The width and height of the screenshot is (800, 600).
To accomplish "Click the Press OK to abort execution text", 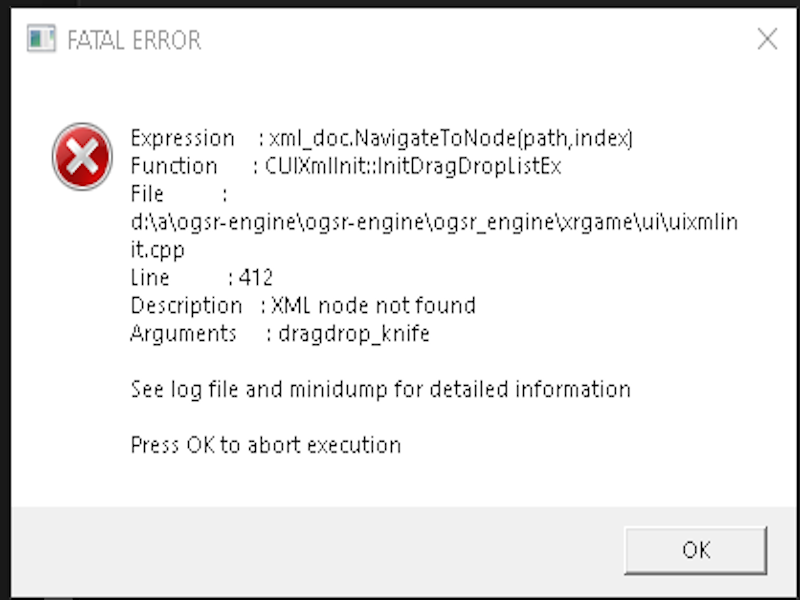I will [x=265, y=445].
